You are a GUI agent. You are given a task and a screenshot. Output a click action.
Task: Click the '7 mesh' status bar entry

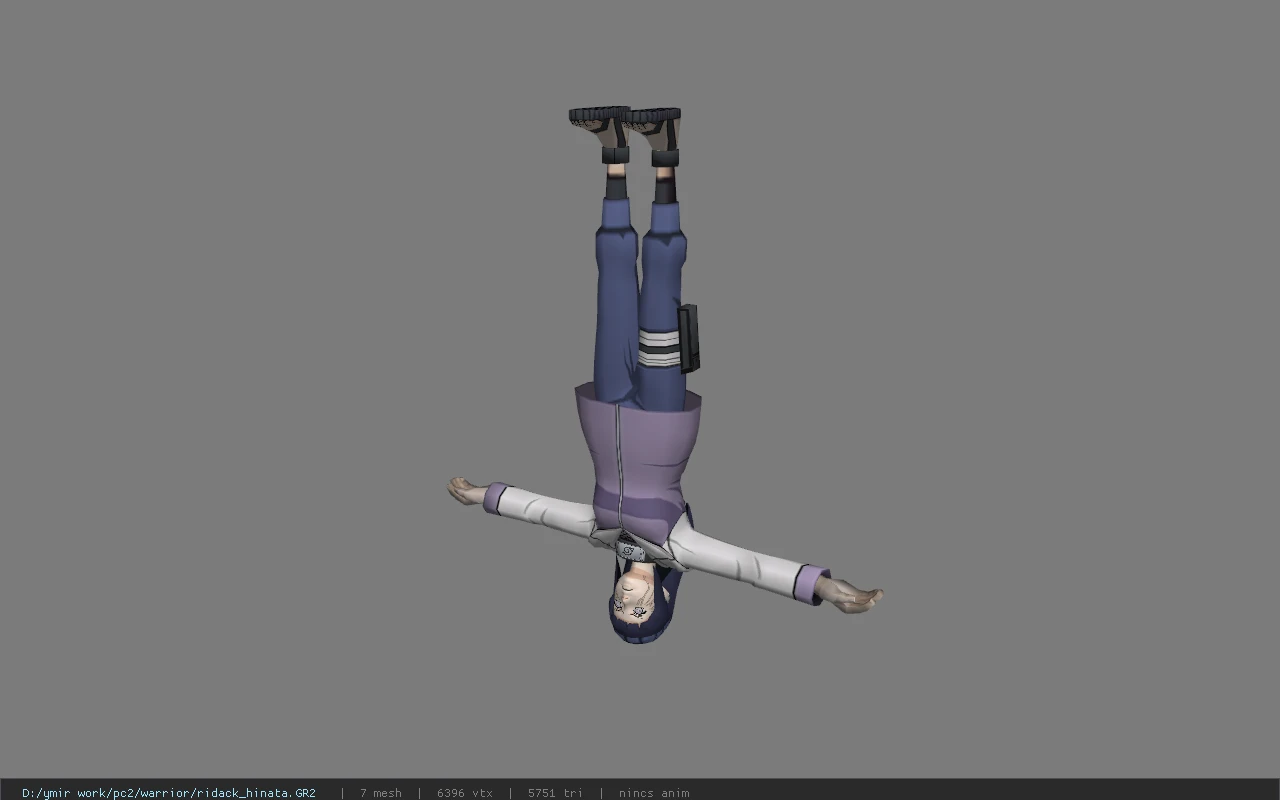(381, 793)
